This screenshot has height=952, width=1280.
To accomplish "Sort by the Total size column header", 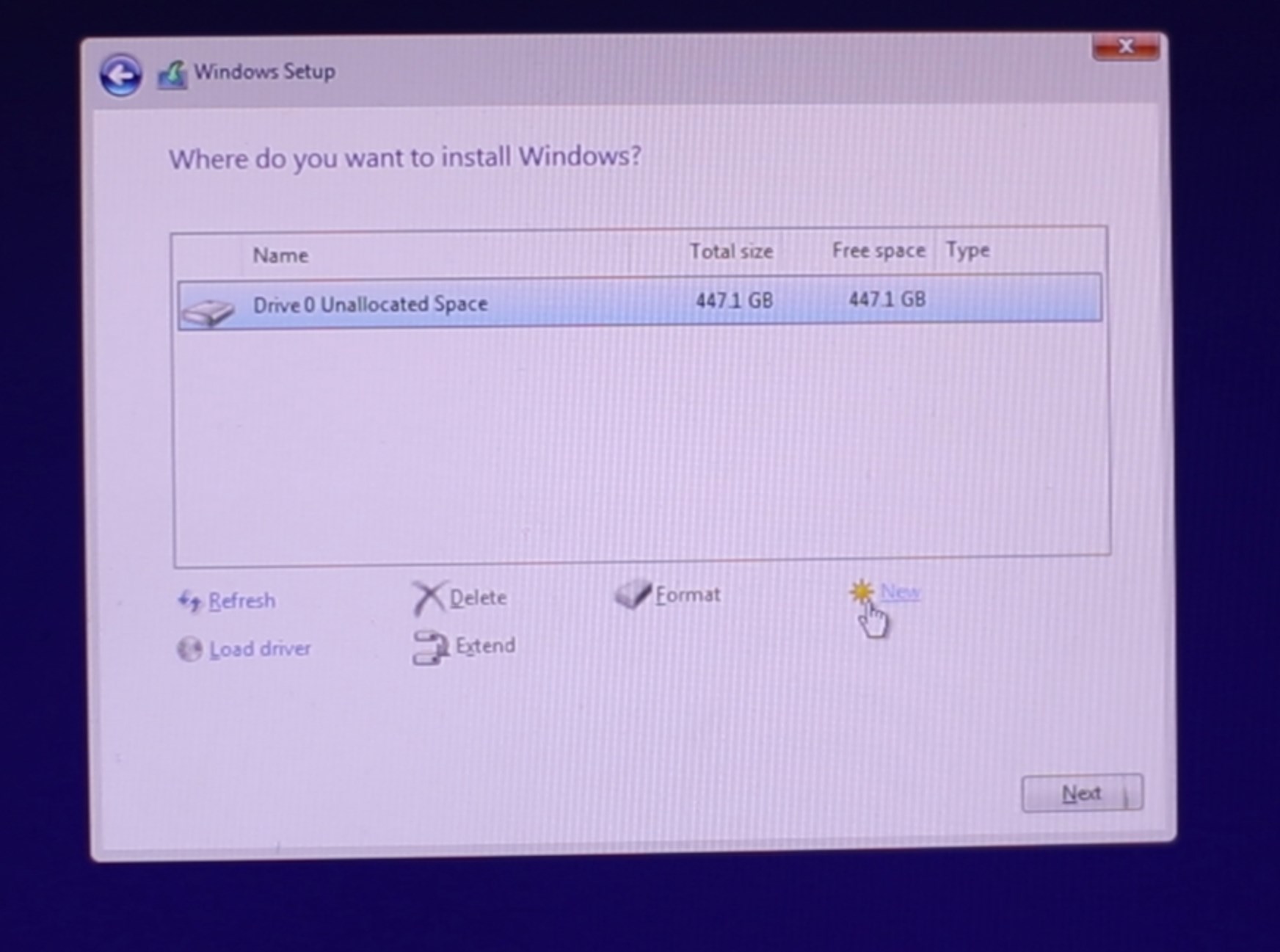I will tap(731, 252).
